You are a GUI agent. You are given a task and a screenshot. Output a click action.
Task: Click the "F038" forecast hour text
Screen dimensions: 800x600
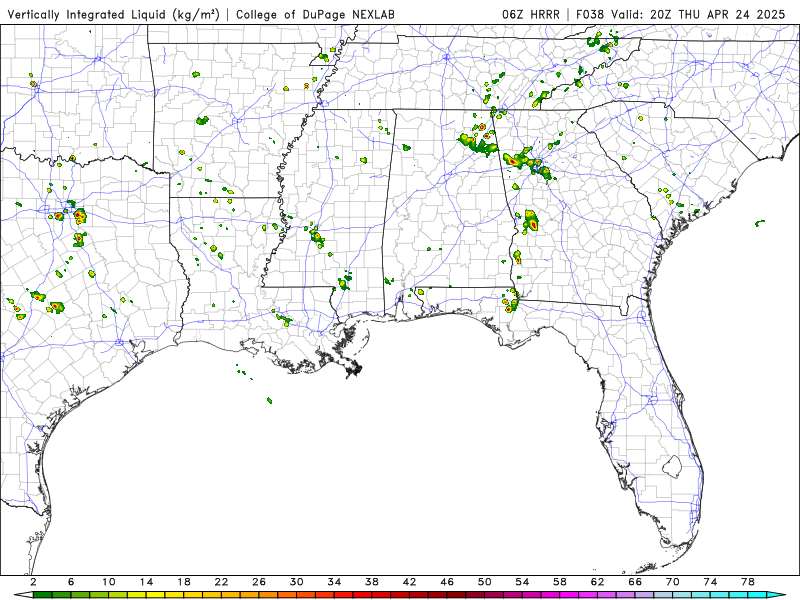tap(590, 14)
